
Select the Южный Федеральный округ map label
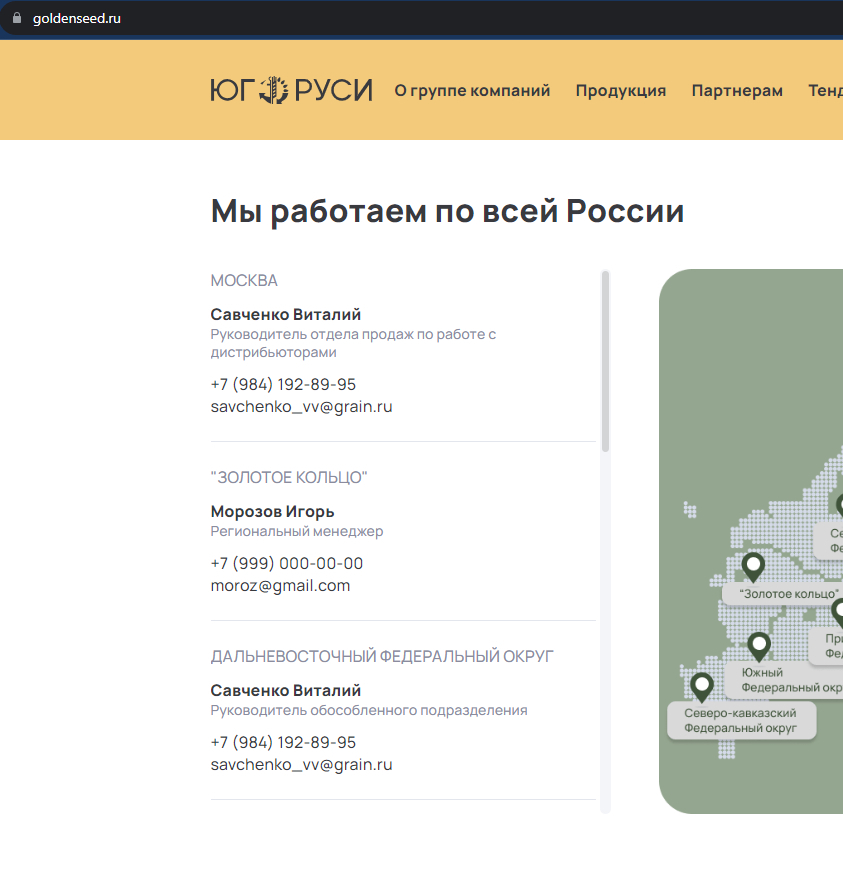pos(784,680)
